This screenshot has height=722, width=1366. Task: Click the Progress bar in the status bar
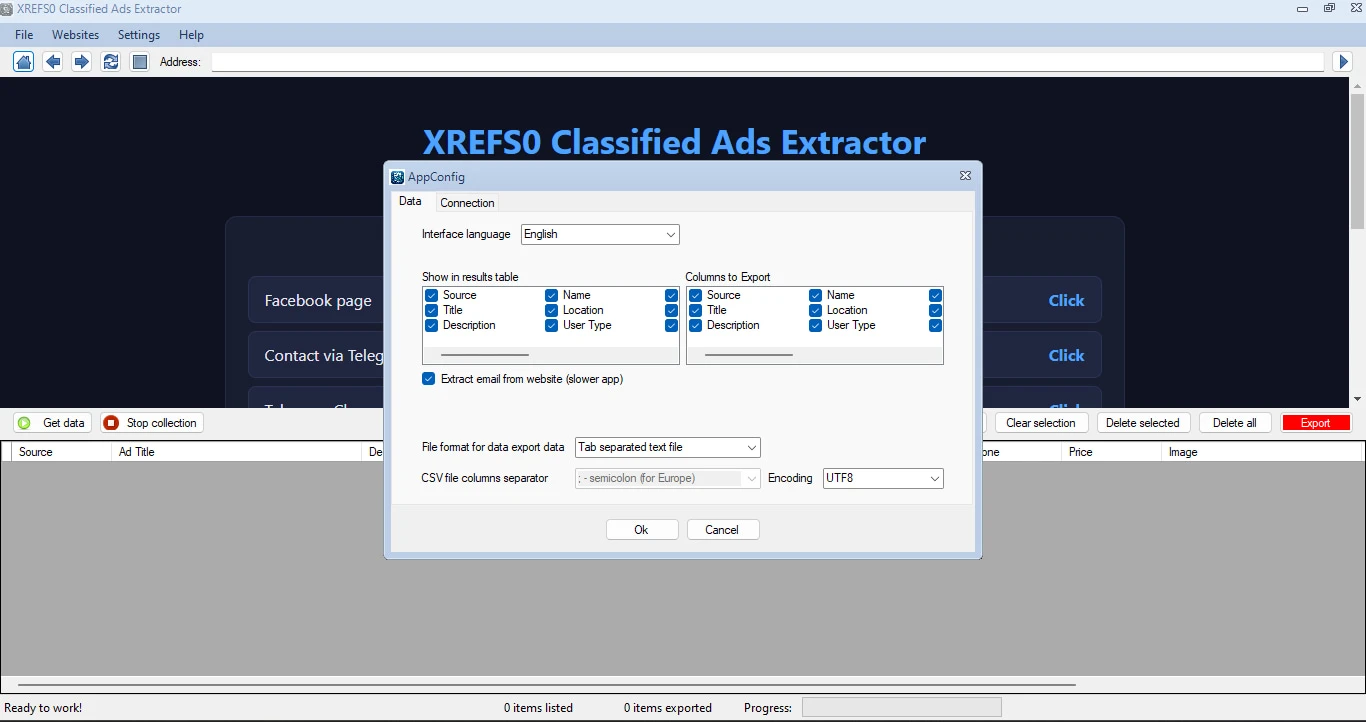point(901,708)
